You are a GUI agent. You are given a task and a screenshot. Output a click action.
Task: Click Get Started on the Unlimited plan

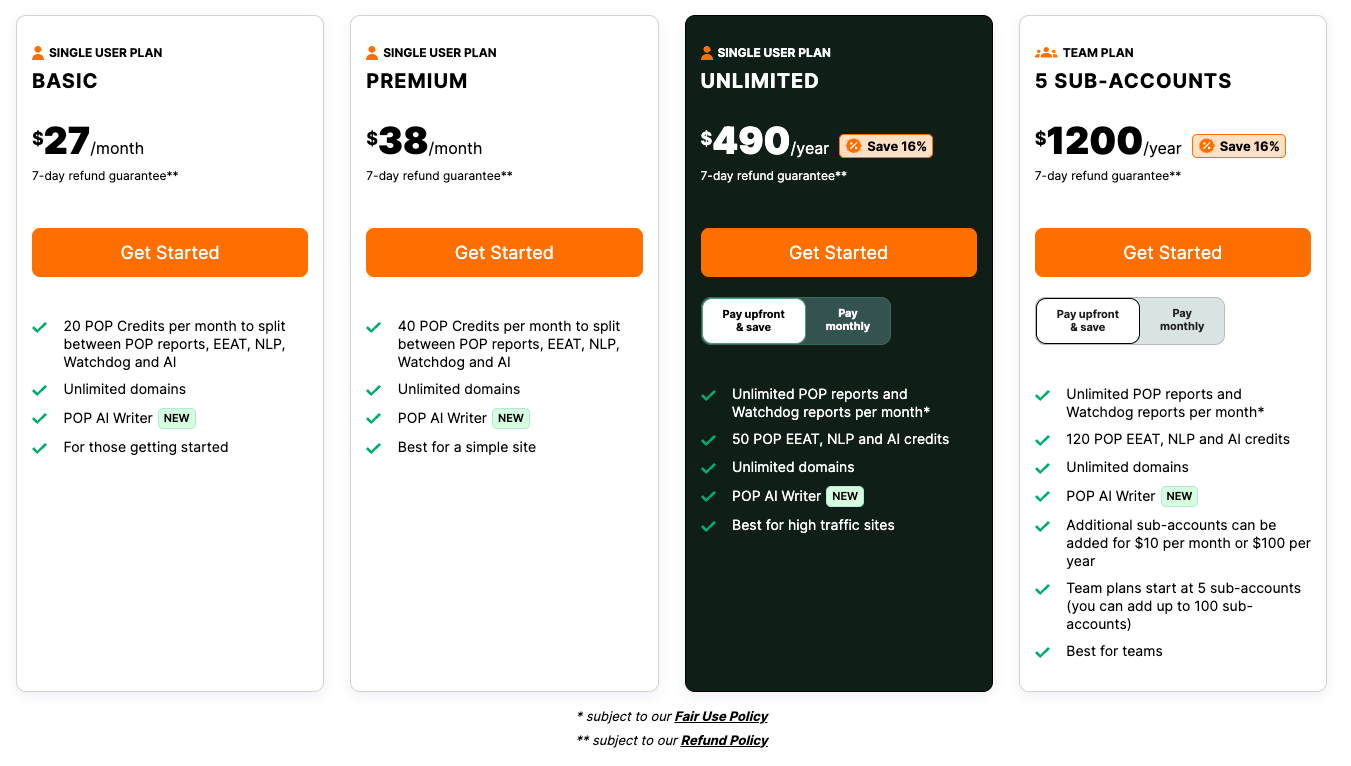pos(838,252)
